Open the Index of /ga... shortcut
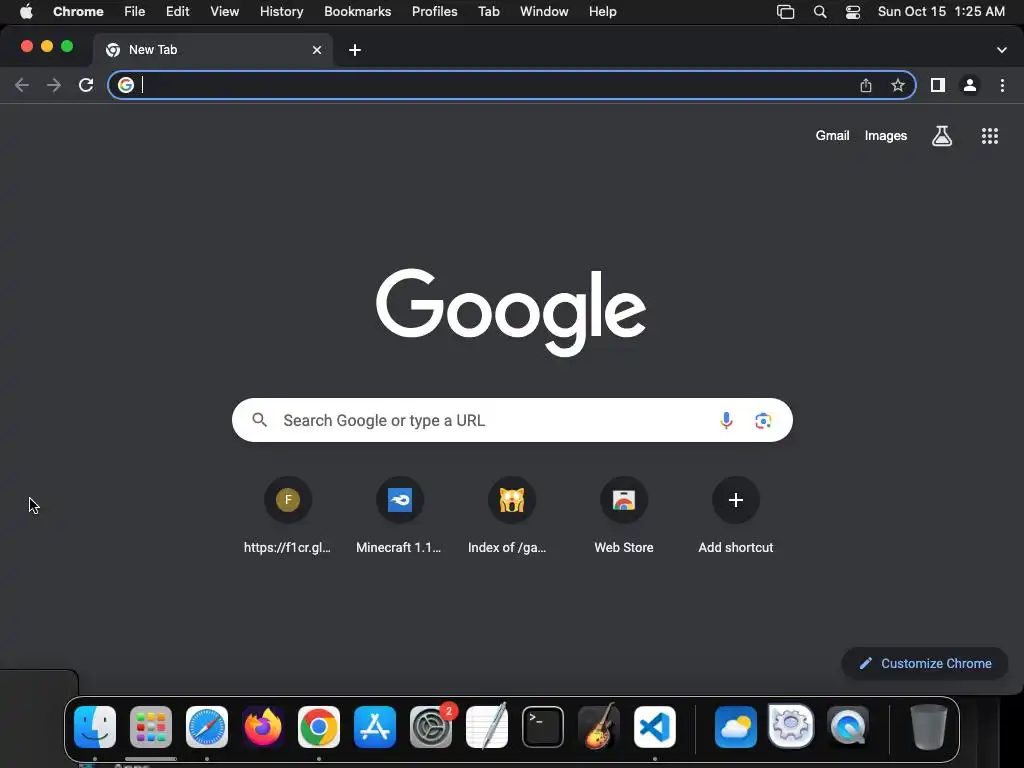This screenshot has width=1024, height=768. (x=511, y=516)
